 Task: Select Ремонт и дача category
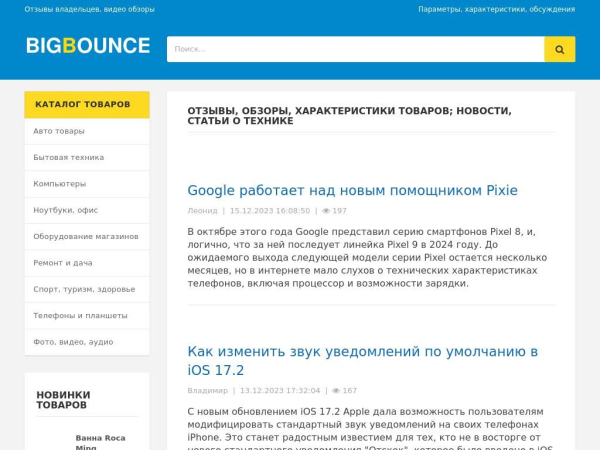tap(65, 263)
